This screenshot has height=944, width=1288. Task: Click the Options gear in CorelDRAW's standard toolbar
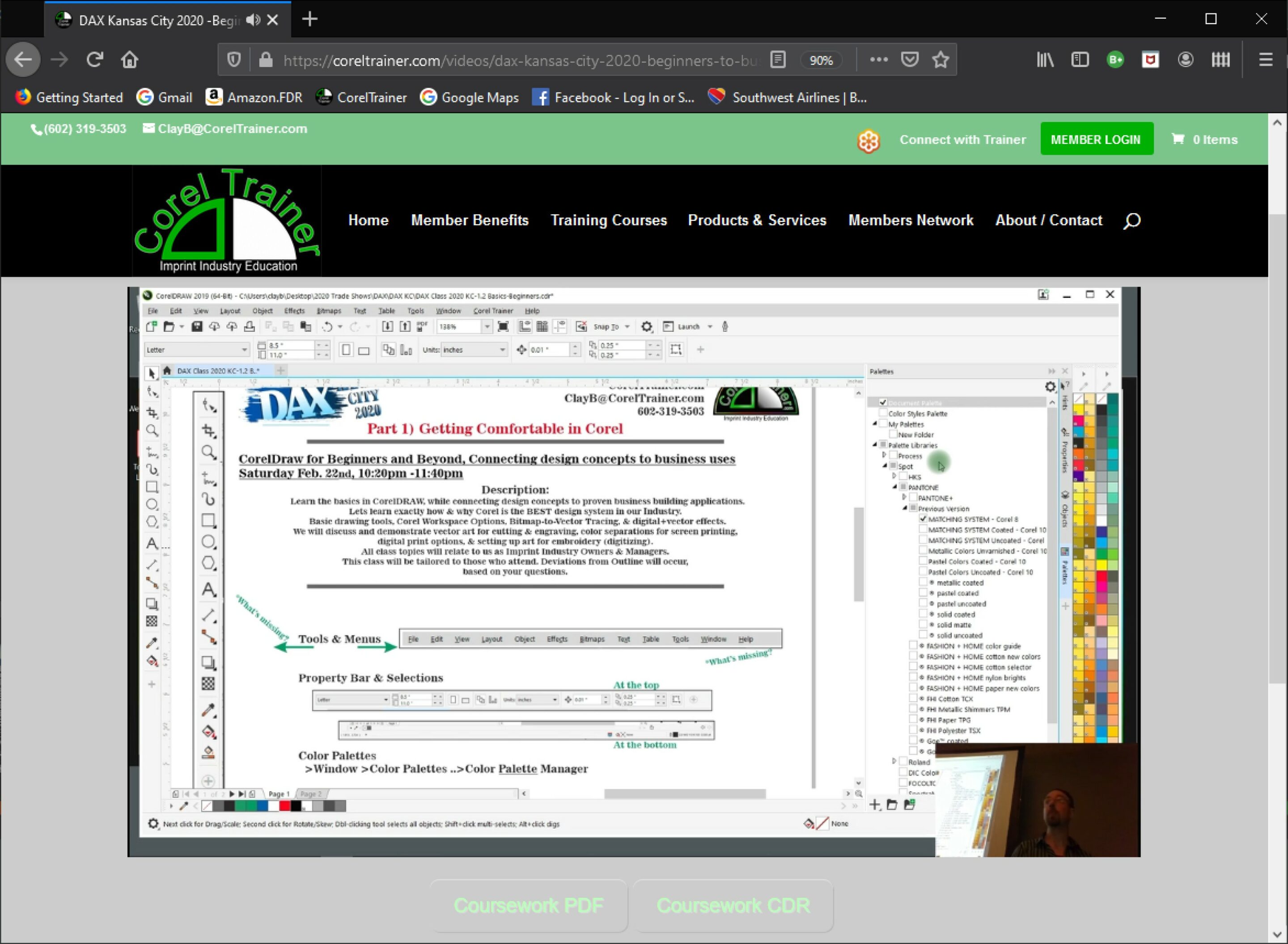point(646,326)
